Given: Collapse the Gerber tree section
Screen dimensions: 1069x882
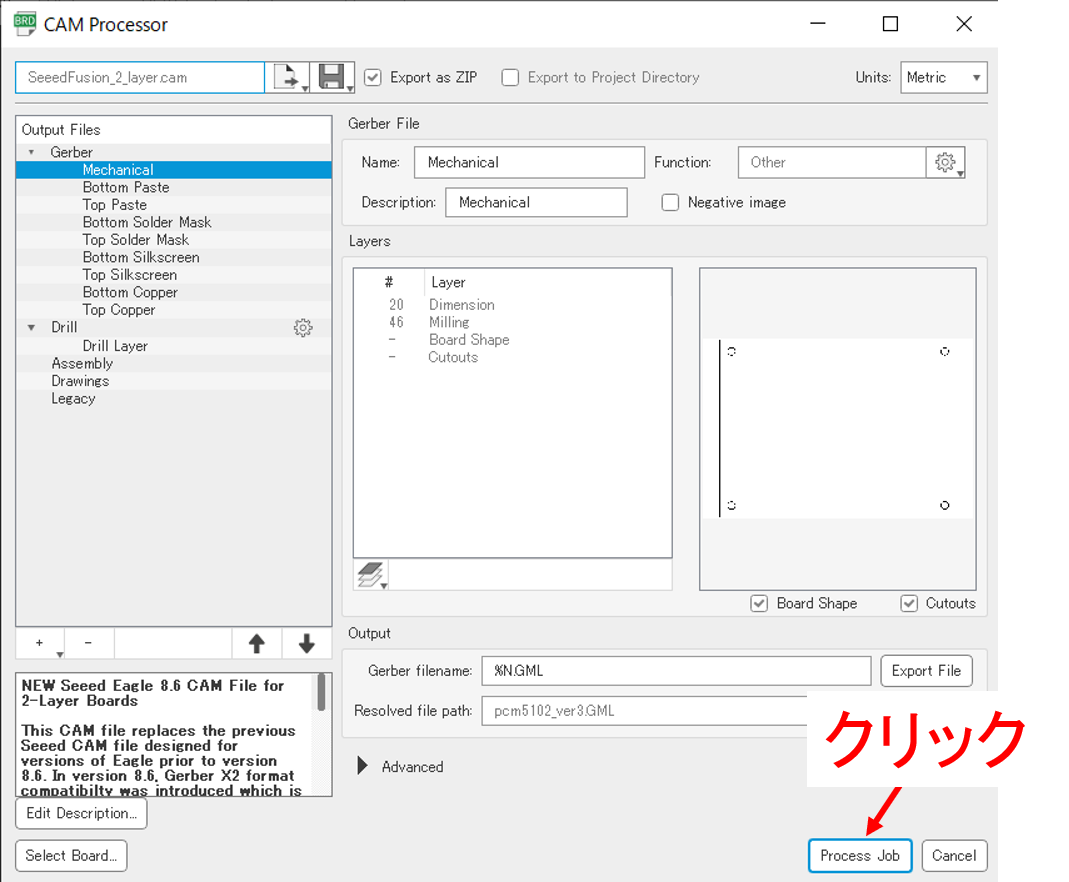Looking at the screenshot, I should point(31,152).
